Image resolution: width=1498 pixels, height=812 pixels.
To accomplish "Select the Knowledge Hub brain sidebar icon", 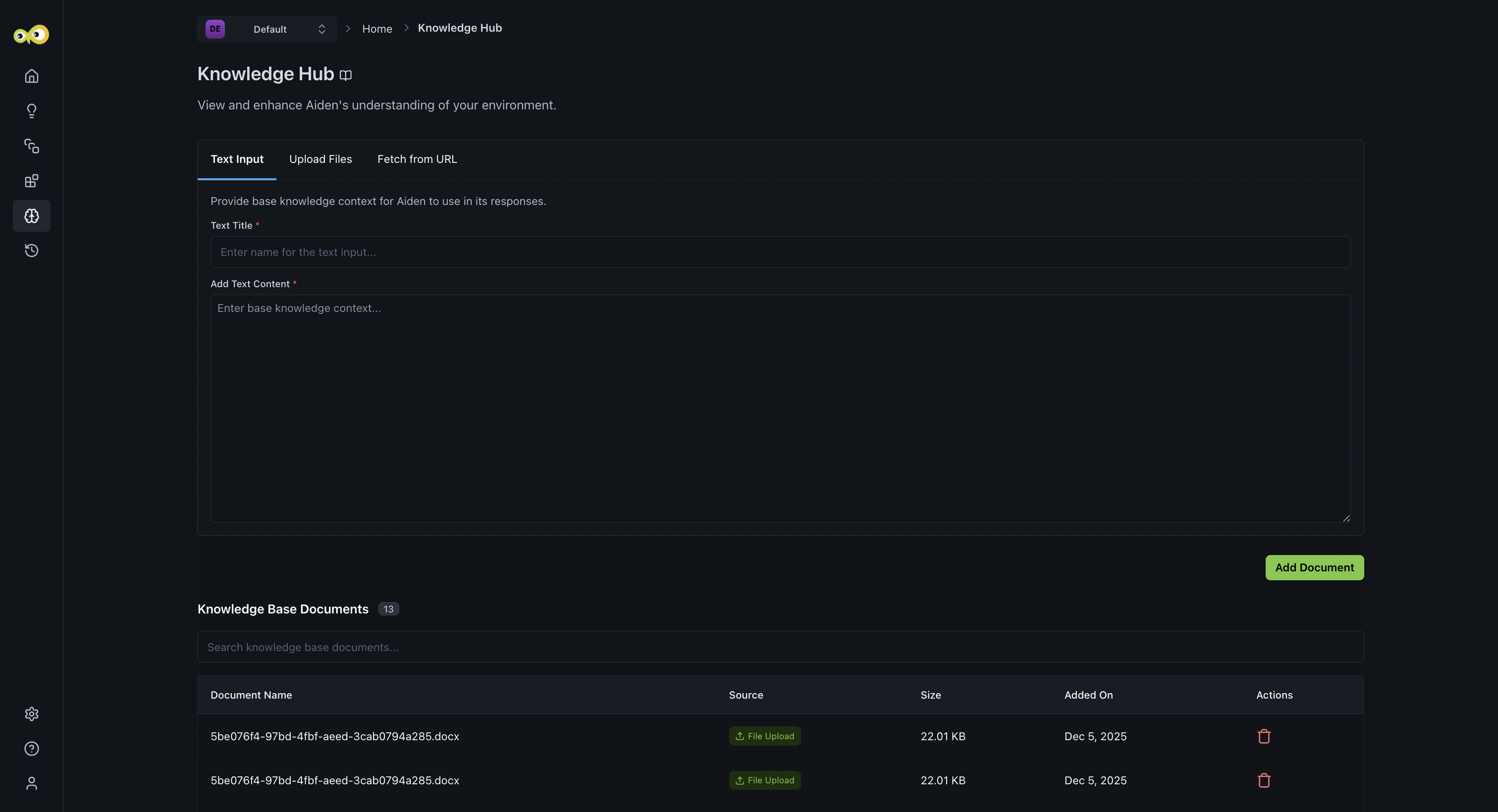I will pos(31,216).
